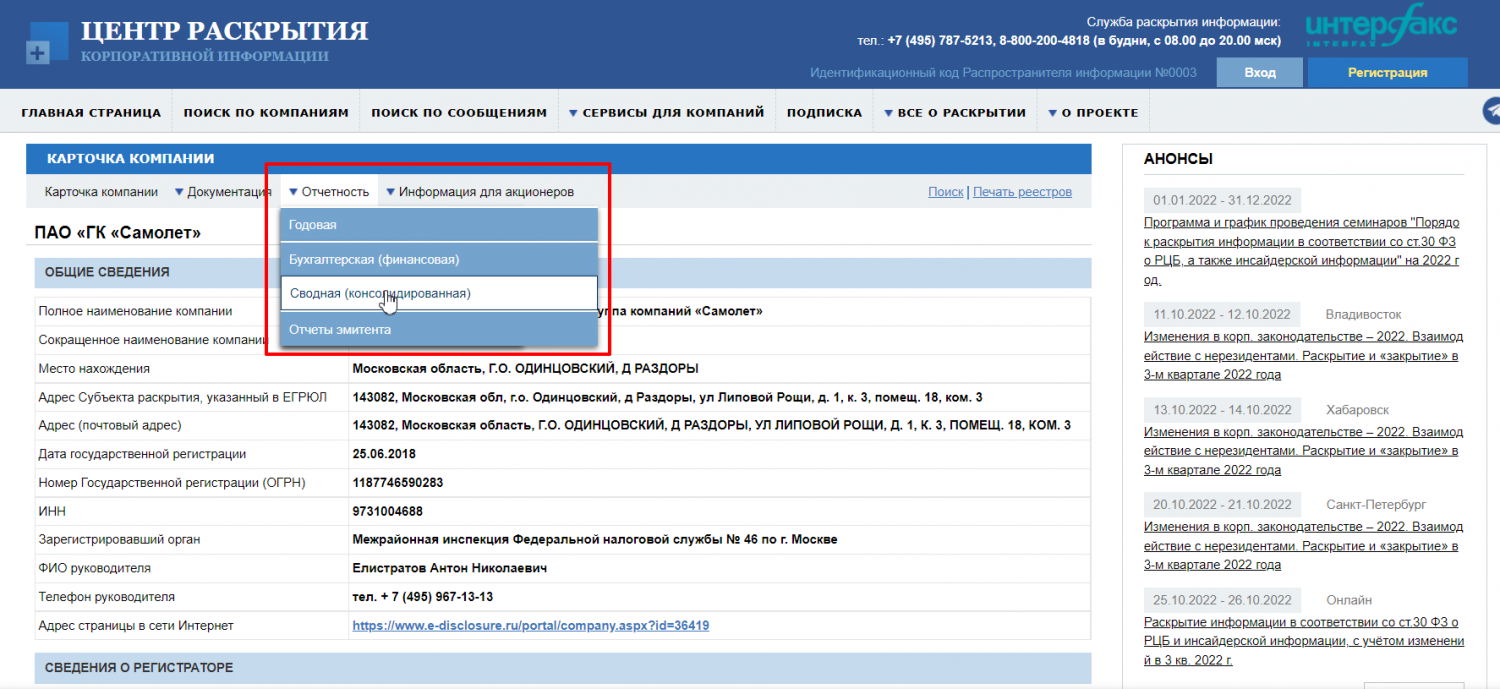1500x689 pixels.
Task: Expand 'Информация для акционеров' dropdown
Action: coord(480,192)
